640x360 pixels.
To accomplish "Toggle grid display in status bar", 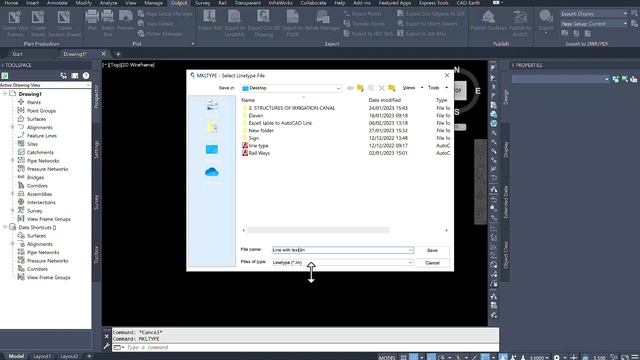I will [x=403, y=357].
